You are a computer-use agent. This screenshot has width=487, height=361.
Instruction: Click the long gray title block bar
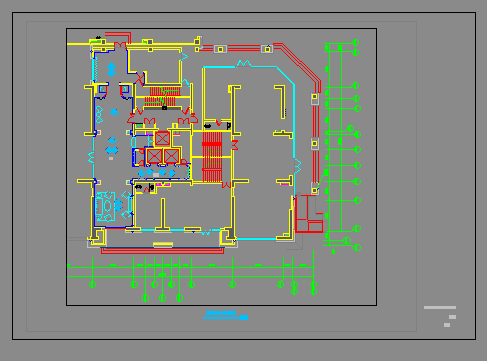tap(440, 307)
